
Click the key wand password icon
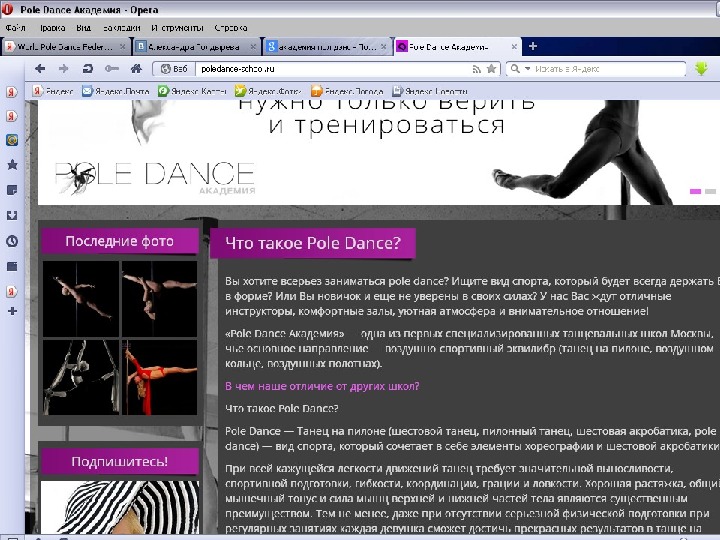point(112,69)
